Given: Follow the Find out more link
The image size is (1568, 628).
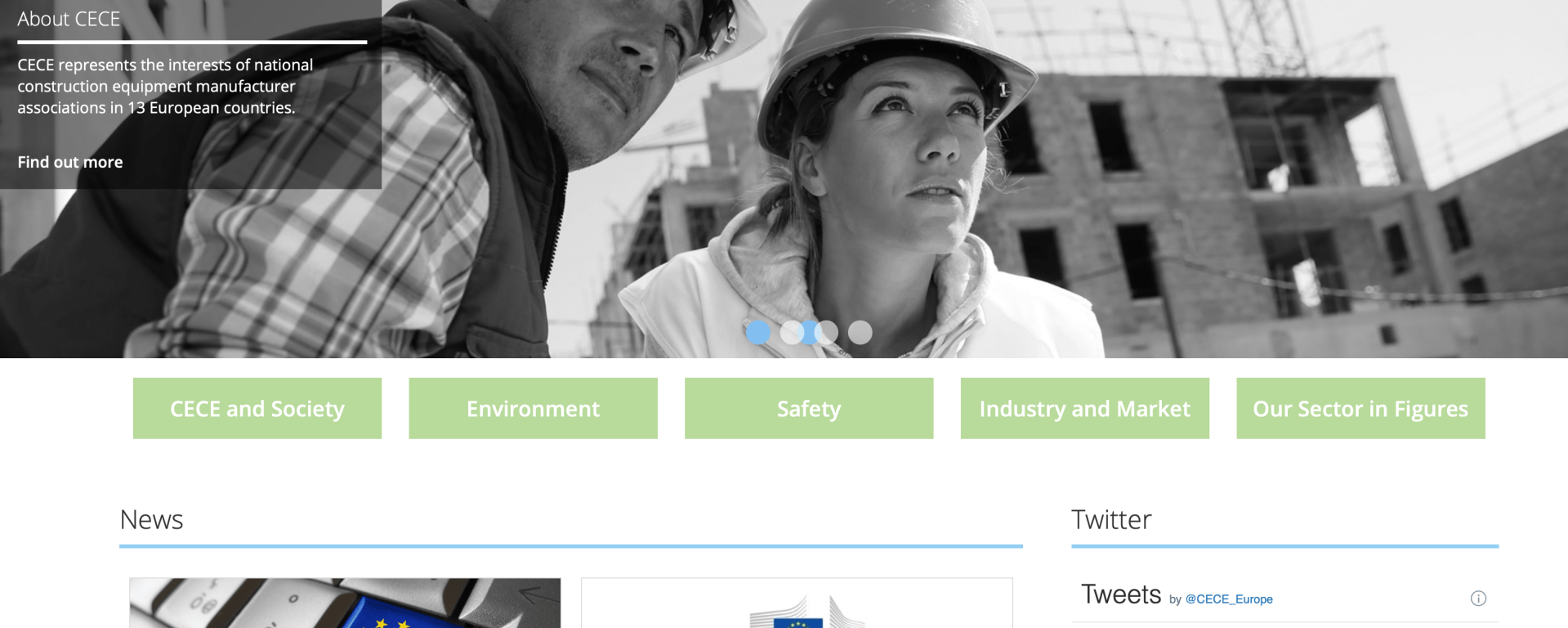Looking at the screenshot, I should (x=70, y=162).
